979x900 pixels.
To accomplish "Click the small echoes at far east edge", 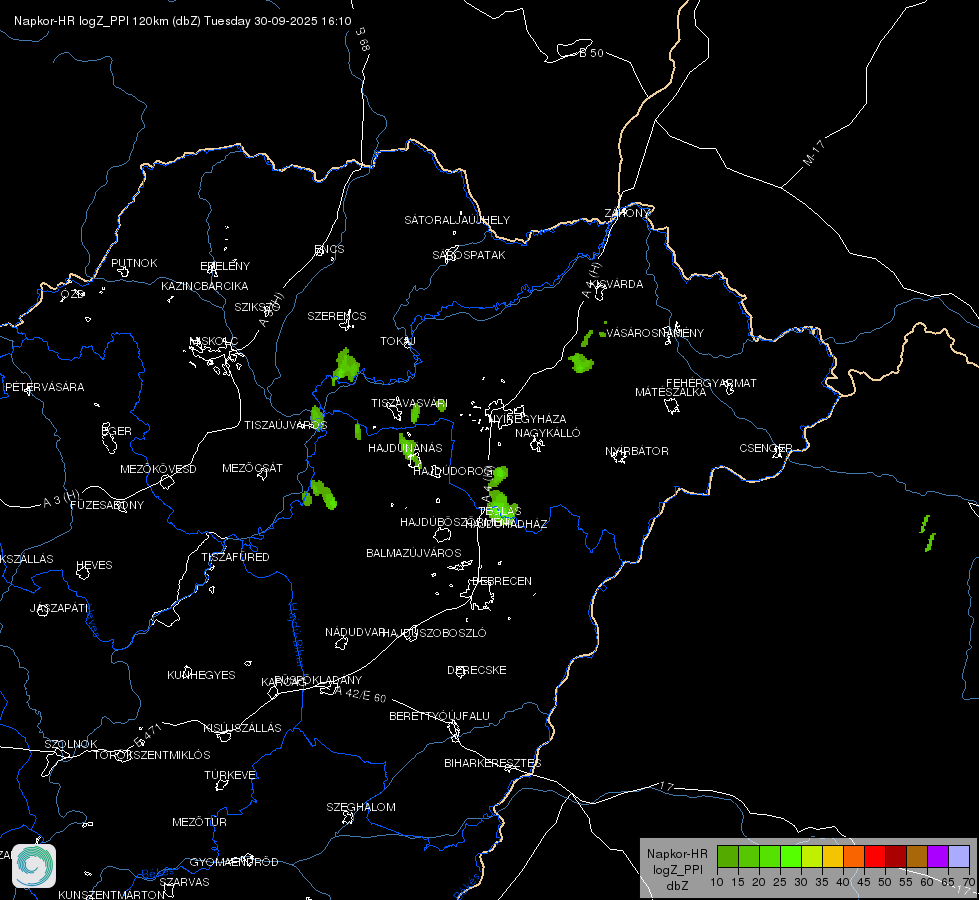I will 927,533.
